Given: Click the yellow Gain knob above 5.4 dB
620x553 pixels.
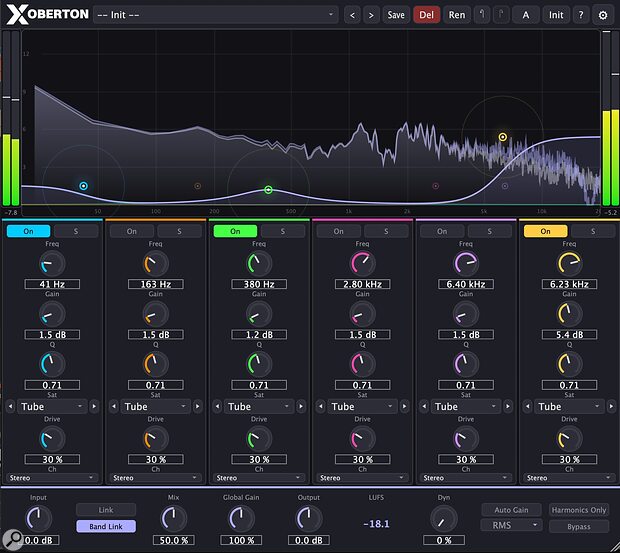Looking at the screenshot, I should (569, 314).
